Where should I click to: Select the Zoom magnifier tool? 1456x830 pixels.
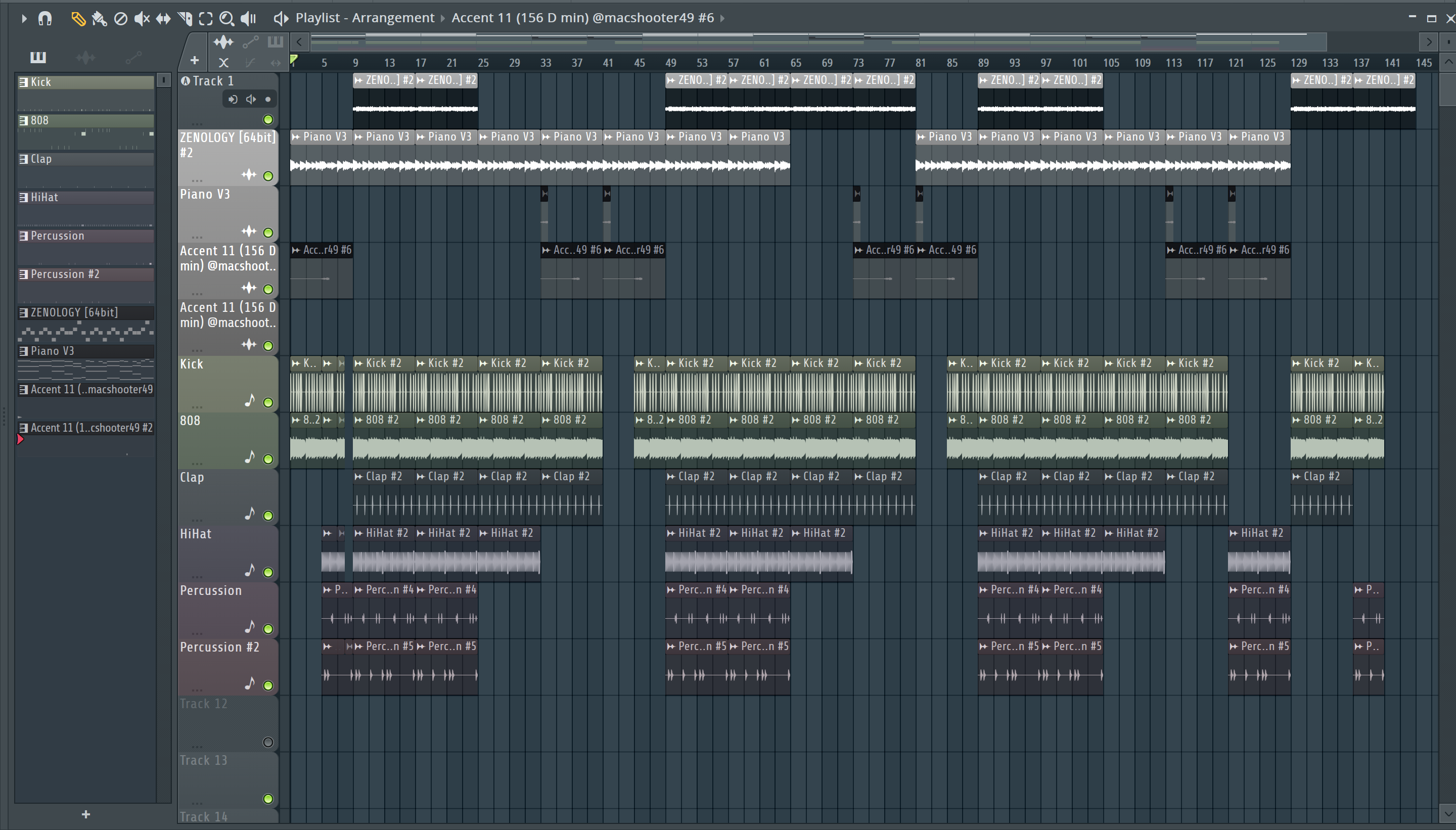pyautogui.click(x=226, y=19)
